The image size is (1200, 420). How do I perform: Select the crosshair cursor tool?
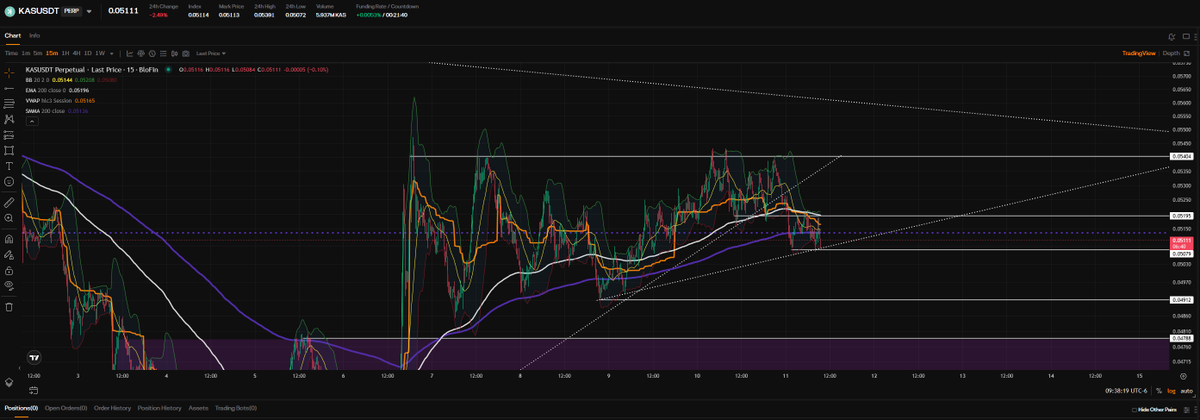tap(9, 73)
